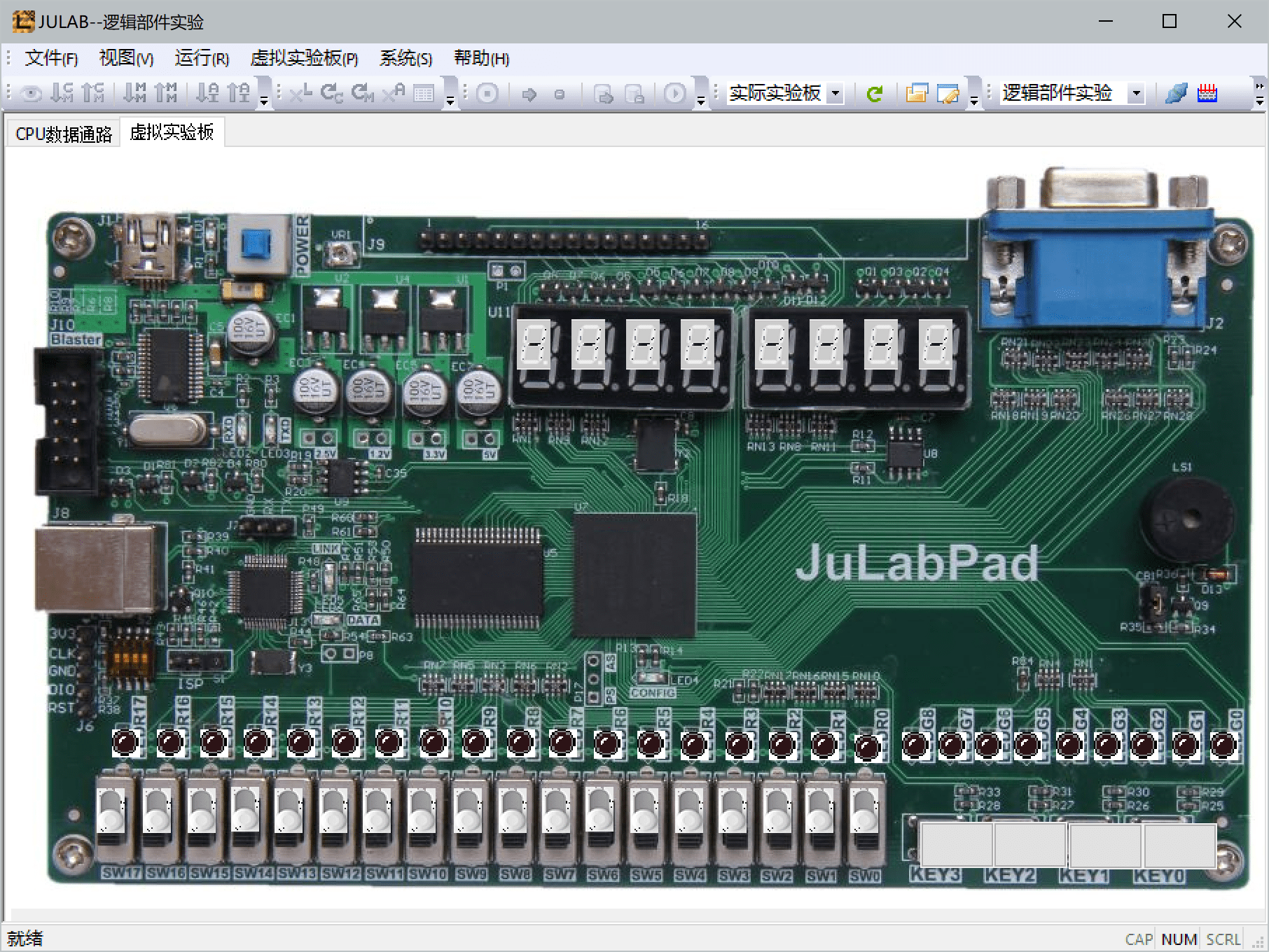
Task: Switch to the CPU数据通路 tab
Action: pos(64,134)
